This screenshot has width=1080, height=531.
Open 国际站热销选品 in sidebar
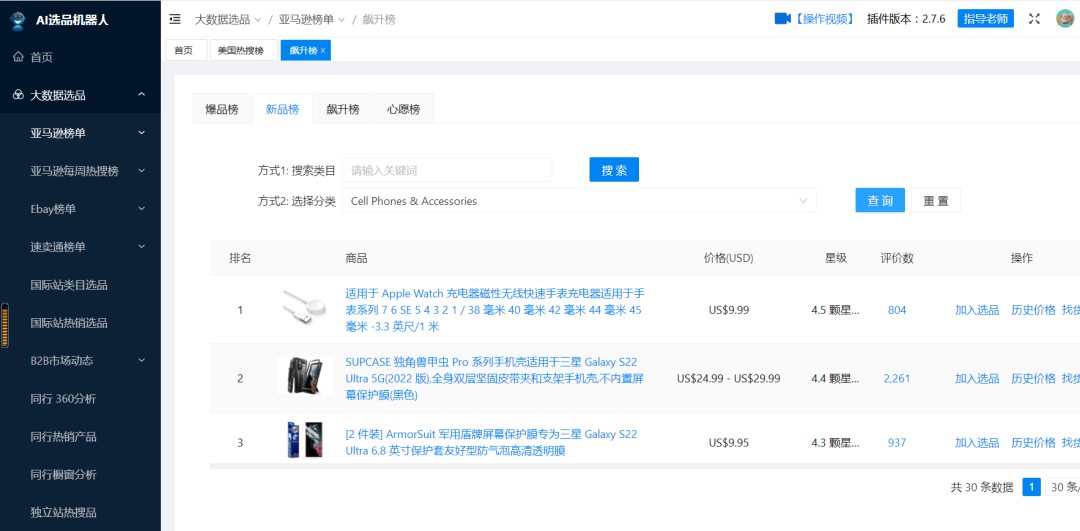tap(69, 322)
